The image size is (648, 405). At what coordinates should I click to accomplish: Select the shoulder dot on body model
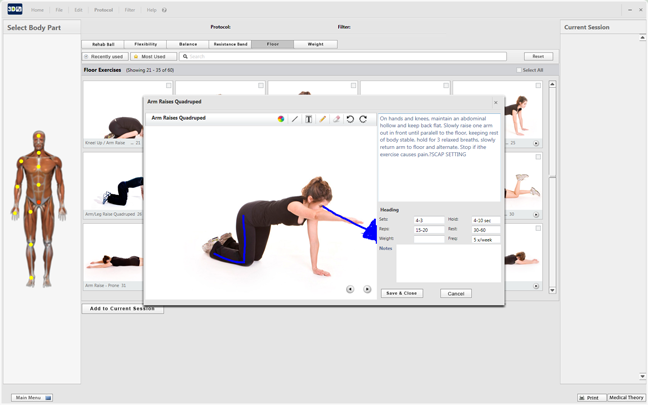point(21,162)
